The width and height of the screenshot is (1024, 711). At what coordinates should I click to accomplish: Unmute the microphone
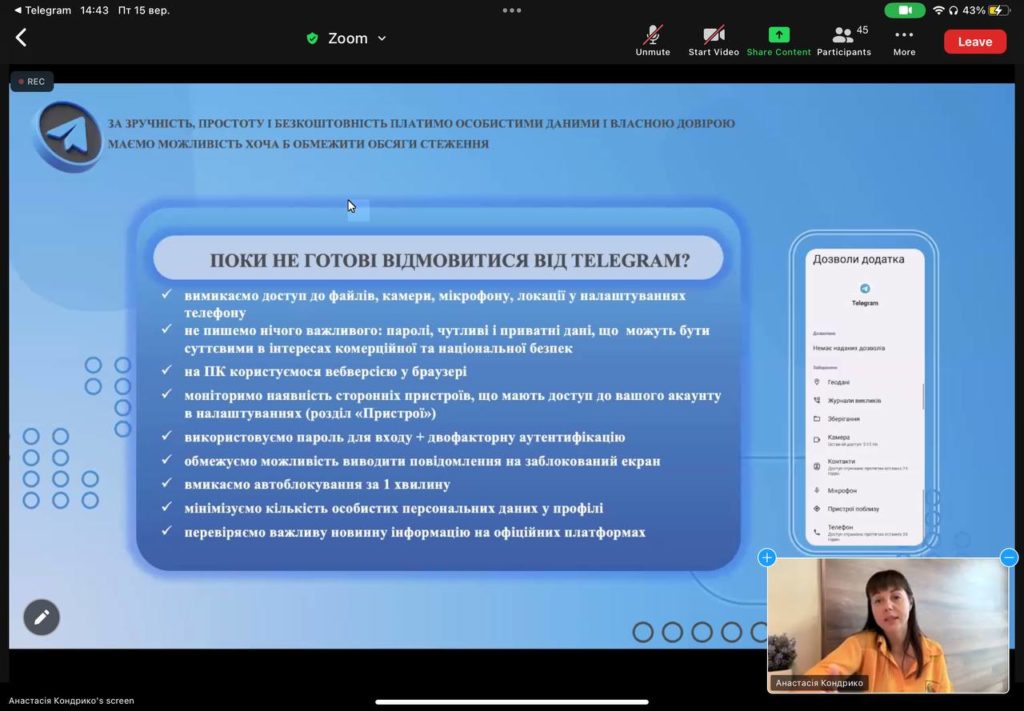pyautogui.click(x=653, y=40)
